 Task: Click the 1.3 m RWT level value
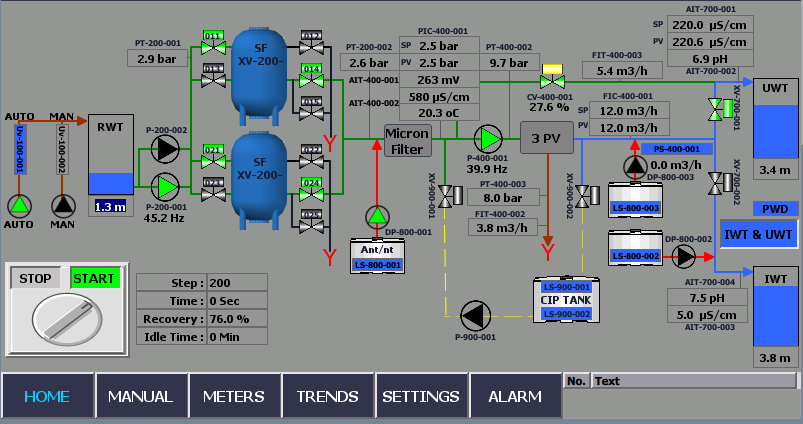110,207
